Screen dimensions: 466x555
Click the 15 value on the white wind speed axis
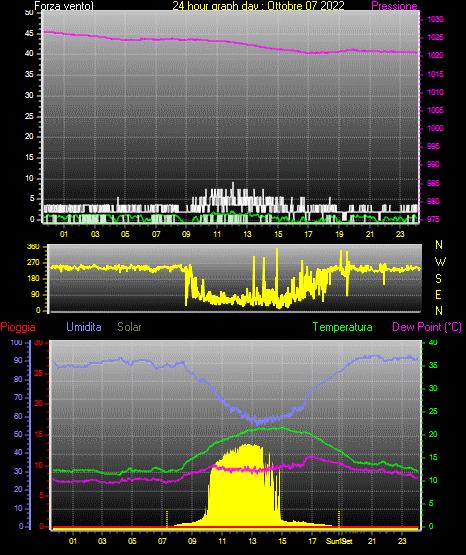[29, 157]
